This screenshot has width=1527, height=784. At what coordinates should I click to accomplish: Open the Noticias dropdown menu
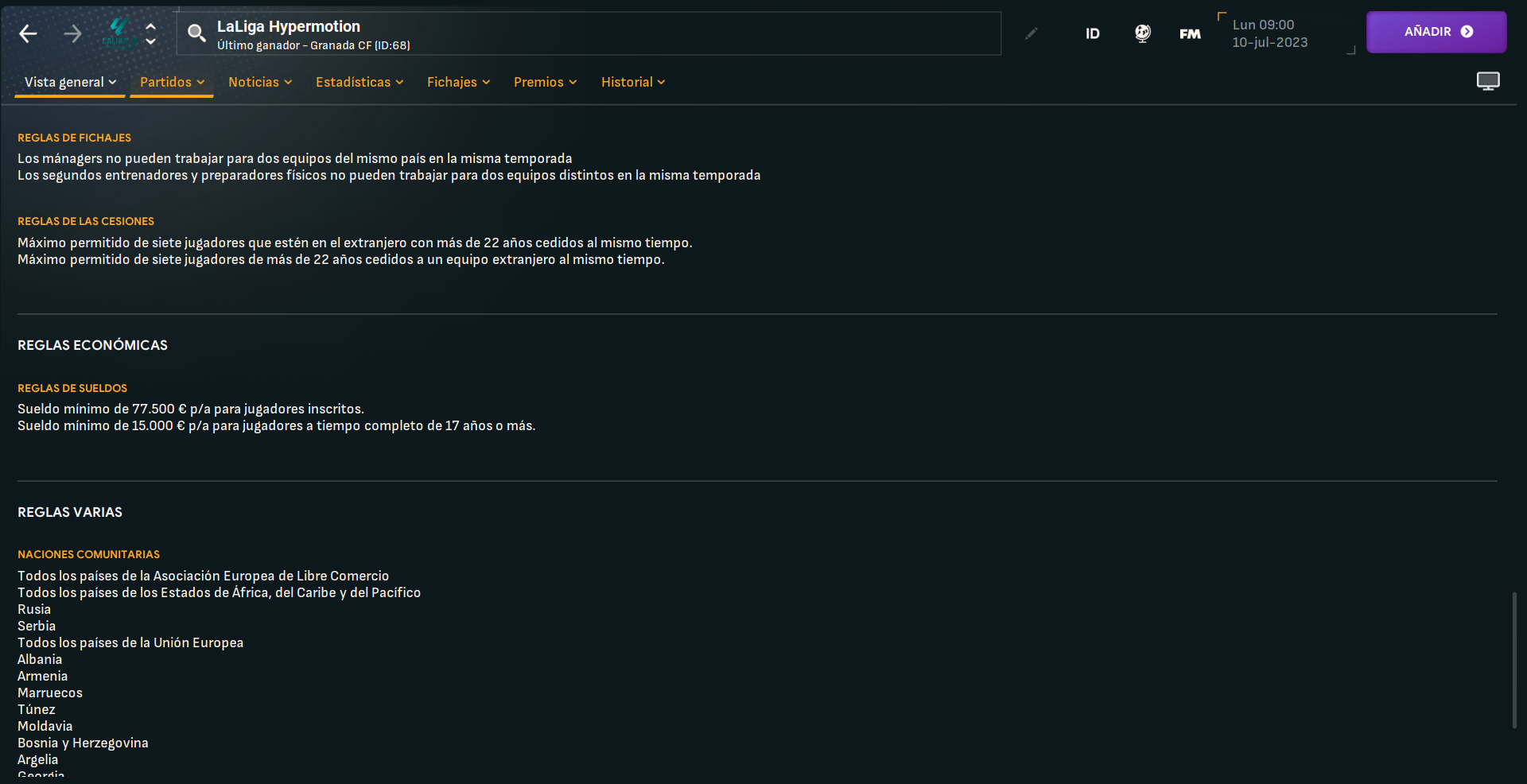click(x=260, y=82)
